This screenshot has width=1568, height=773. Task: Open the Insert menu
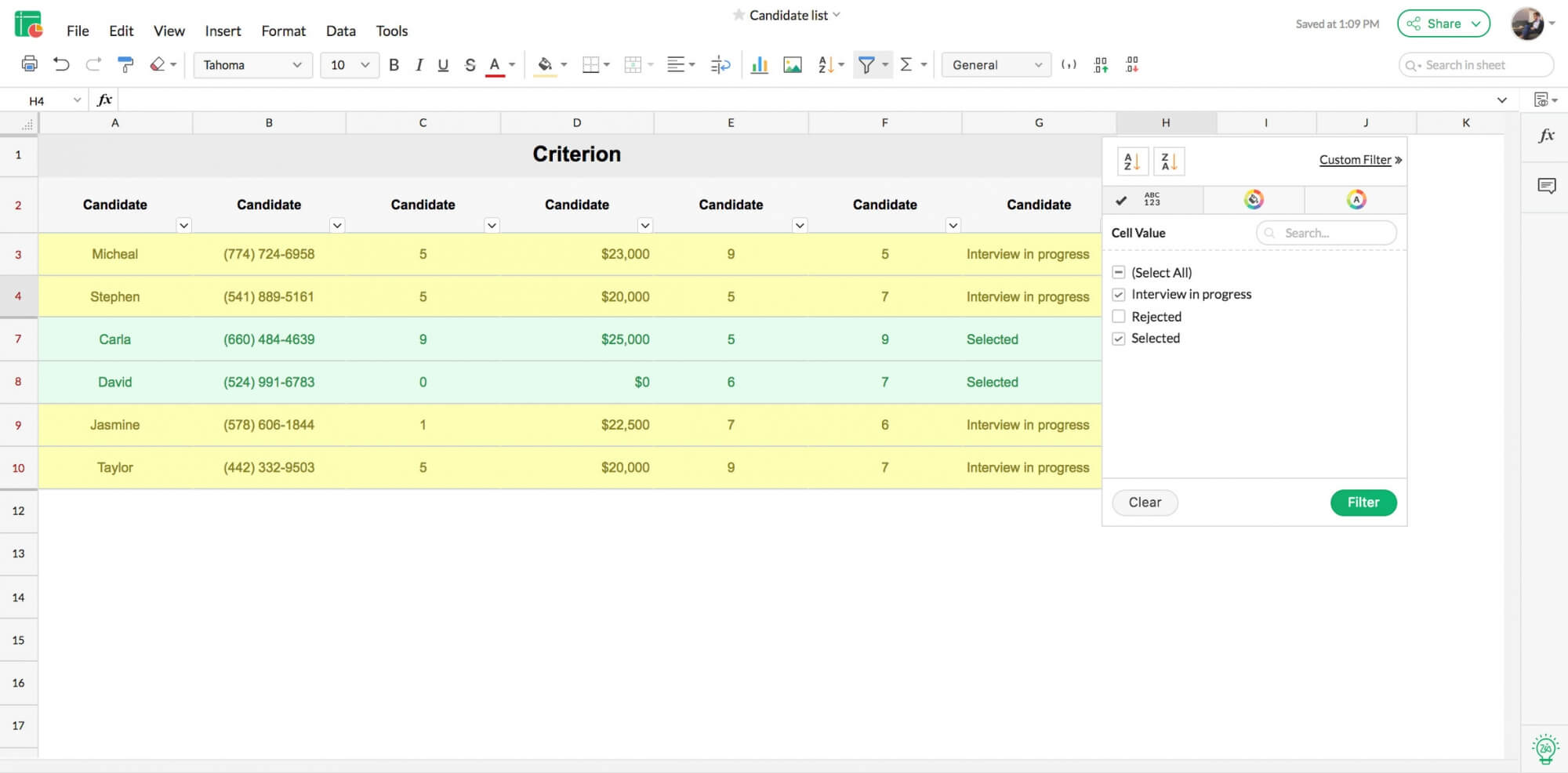tap(223, 31)
